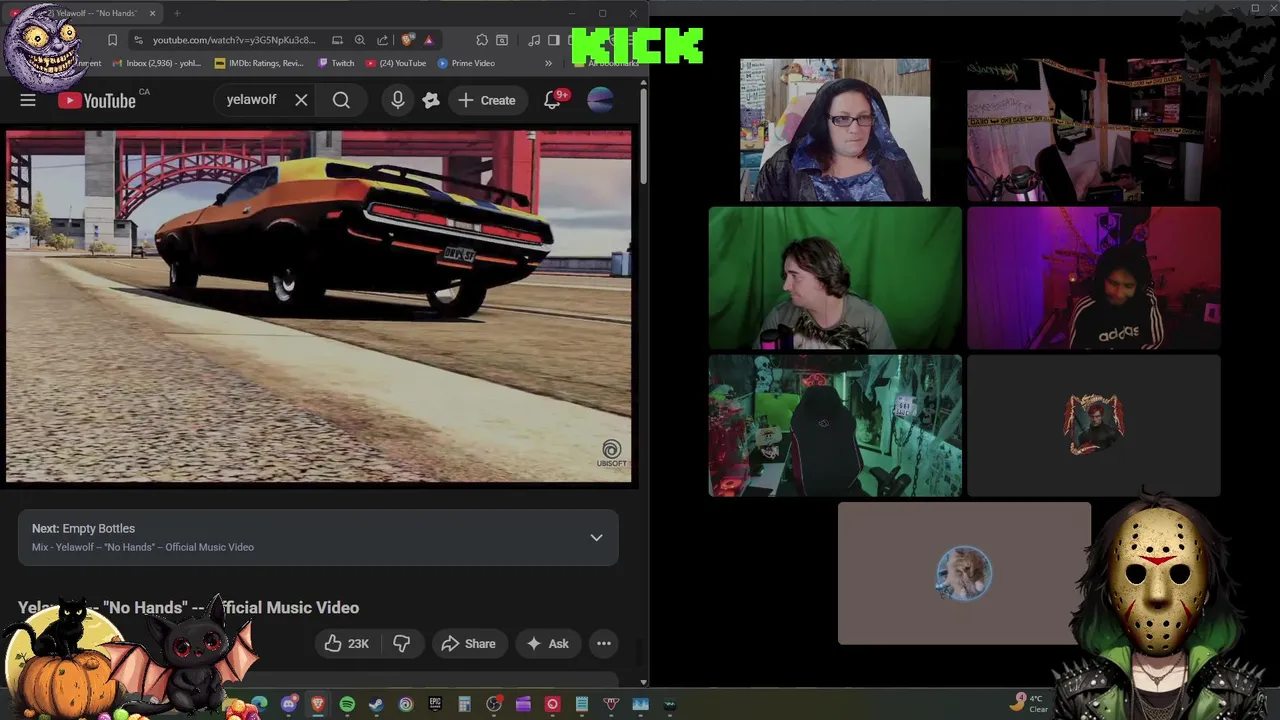Image resolution: width=1280 pixels, height=720 pixels.
Task: Open the IMDb: Ratings bookmark
Action: pyautogui.click(x=259, y=63)
